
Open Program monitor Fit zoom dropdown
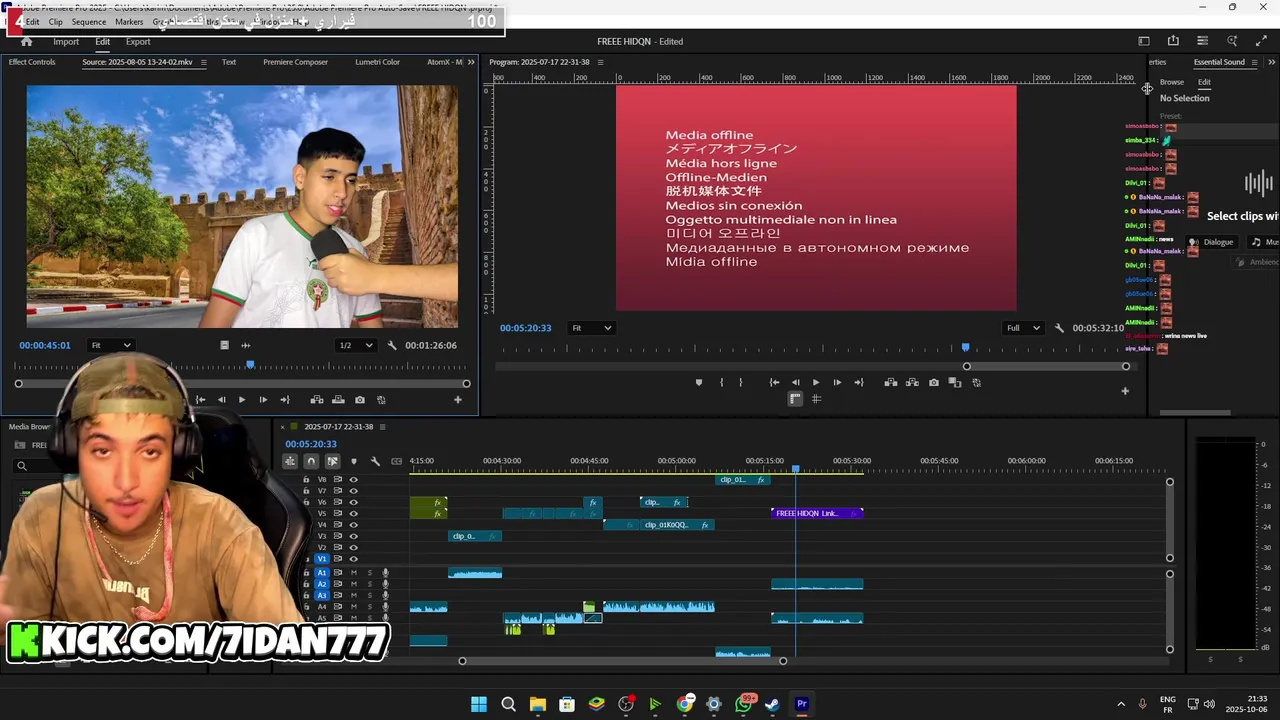[590, 328]
